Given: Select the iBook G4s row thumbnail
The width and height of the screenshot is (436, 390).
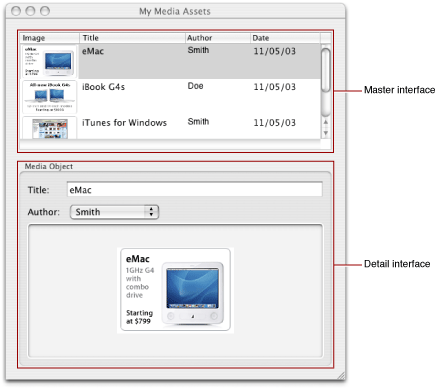Looking at the screenshot, I should point(49,97).
